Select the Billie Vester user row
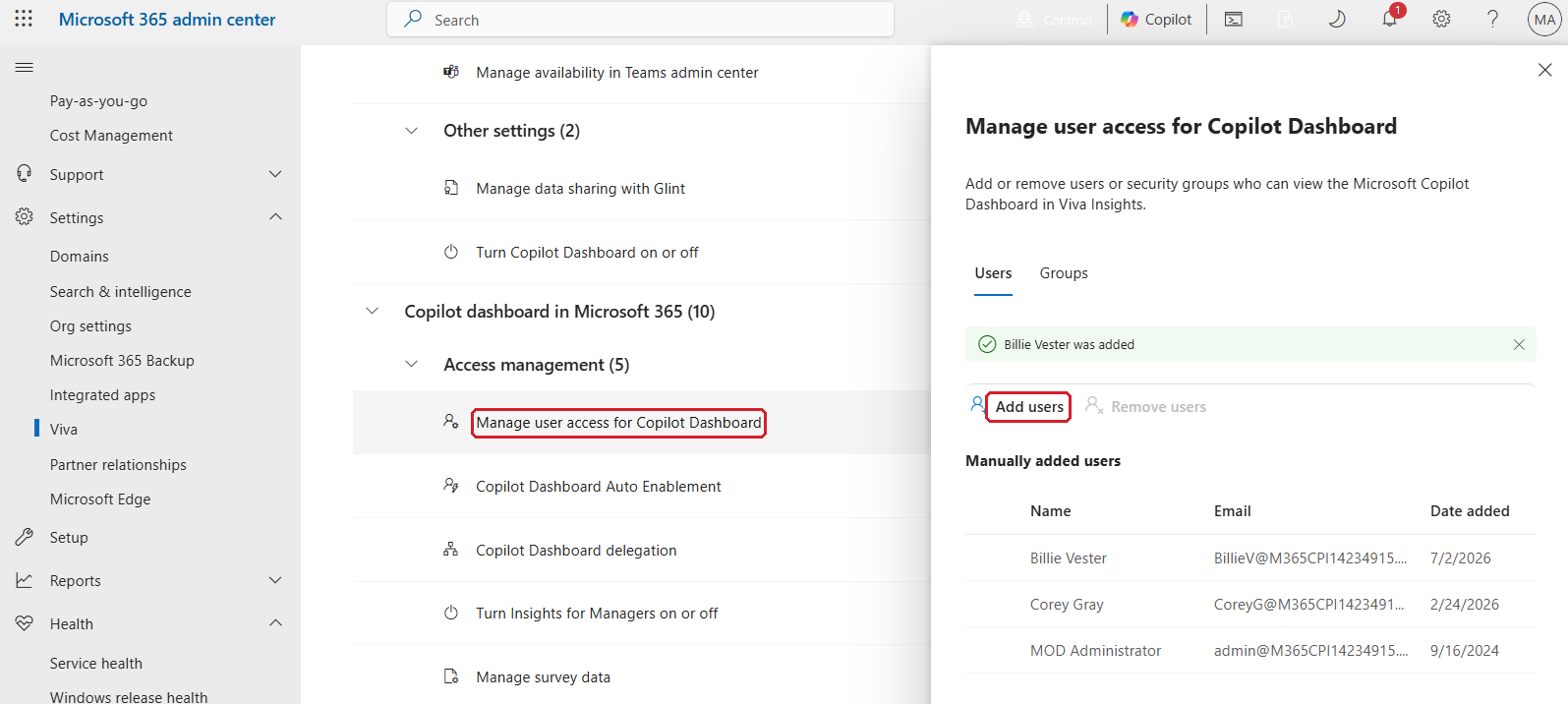Screen dimensions: 1568x704 click(x=1250, y=558)
